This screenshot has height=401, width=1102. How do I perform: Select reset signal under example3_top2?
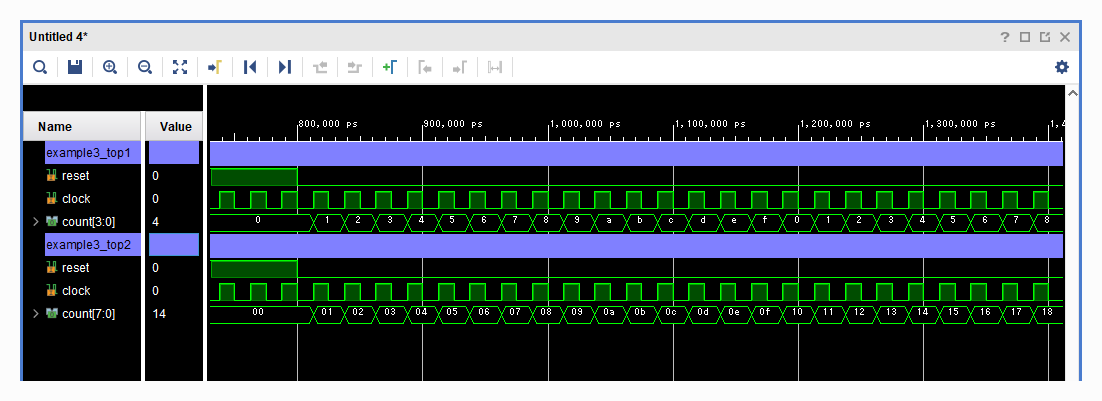point(75,268)
